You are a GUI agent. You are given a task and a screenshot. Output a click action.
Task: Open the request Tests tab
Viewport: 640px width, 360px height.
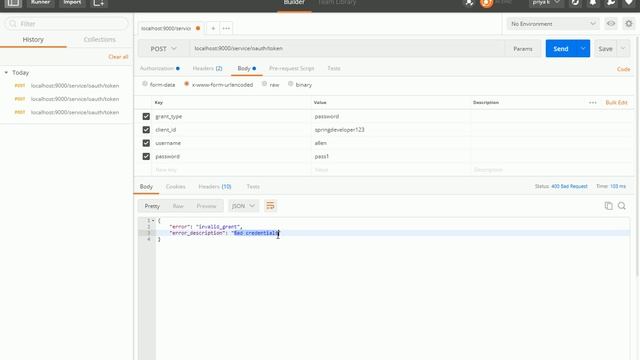(334, 69)
